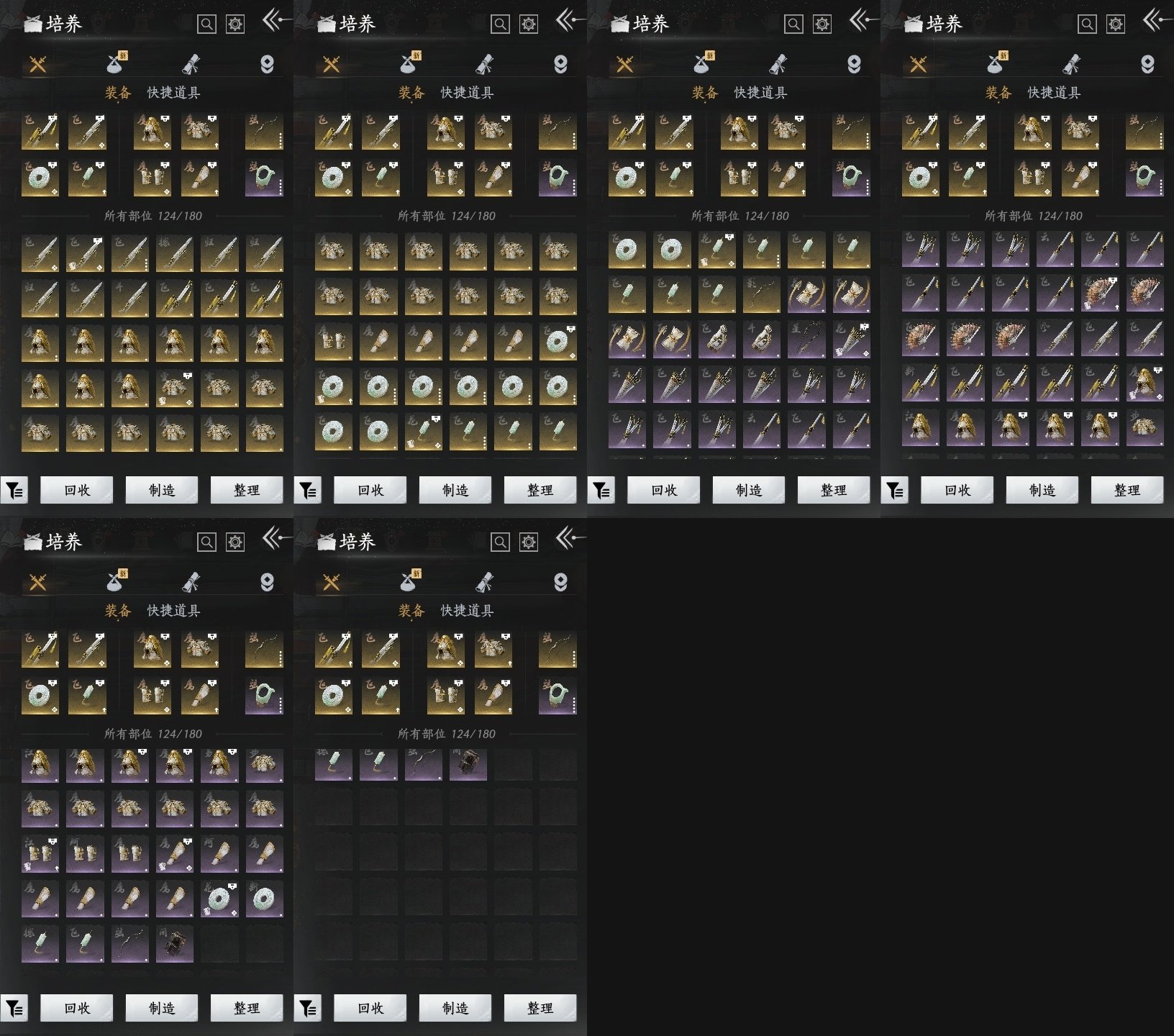Switch to 快捷道具 tab in the purple-helmets-first panel

[x=173, y=611]
